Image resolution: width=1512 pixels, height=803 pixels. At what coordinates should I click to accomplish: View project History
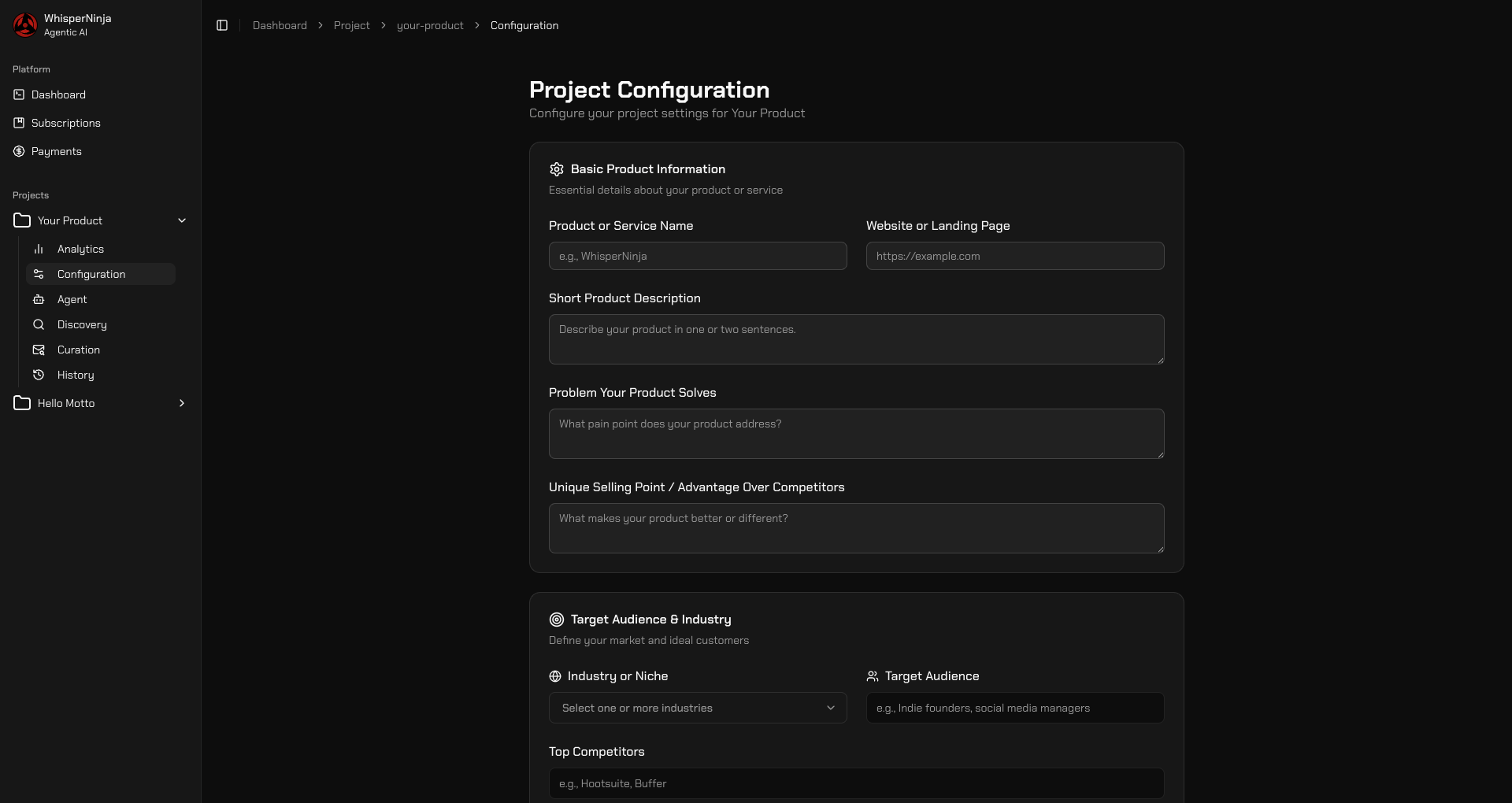point(75,375)
